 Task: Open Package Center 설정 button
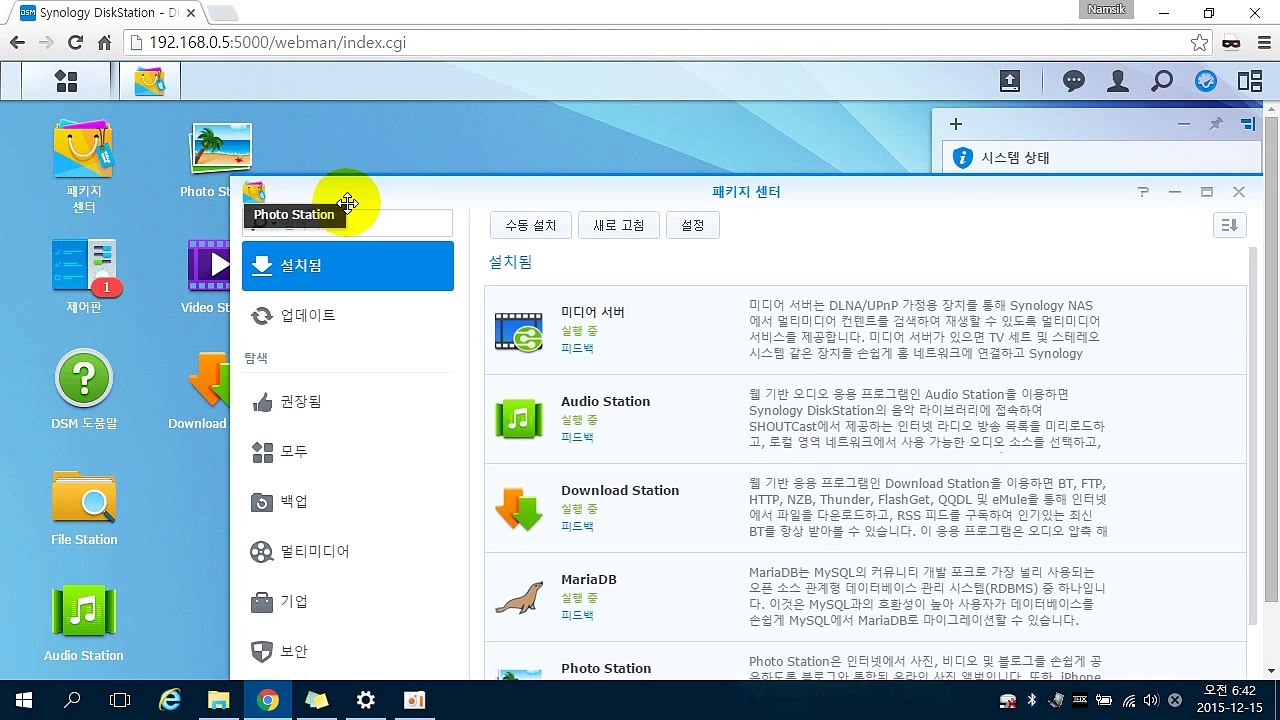(x=693, y=225)
